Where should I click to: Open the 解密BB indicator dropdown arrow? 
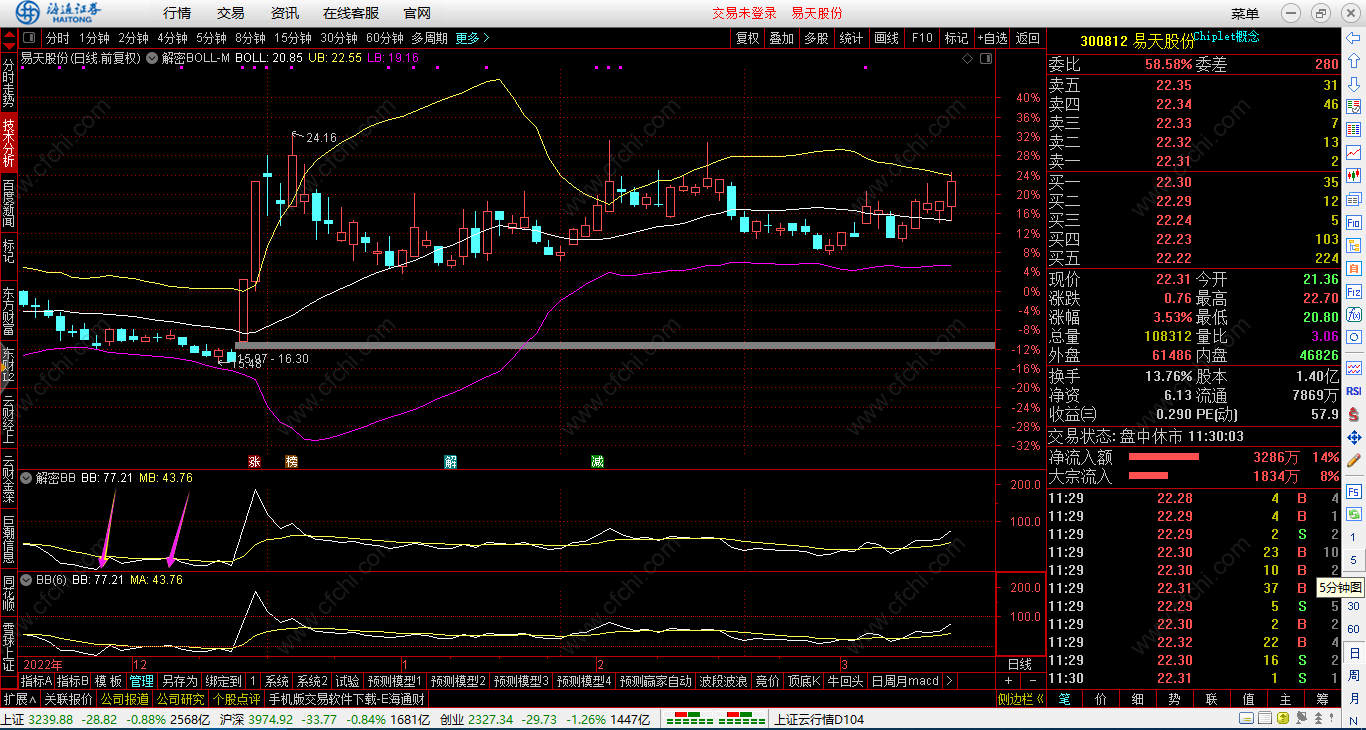point(26,478)
